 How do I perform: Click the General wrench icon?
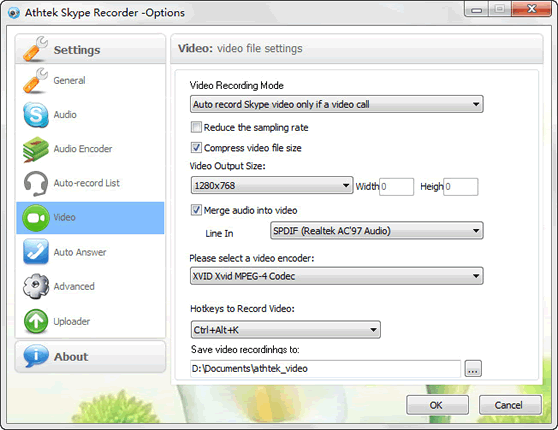coord(35,80)
